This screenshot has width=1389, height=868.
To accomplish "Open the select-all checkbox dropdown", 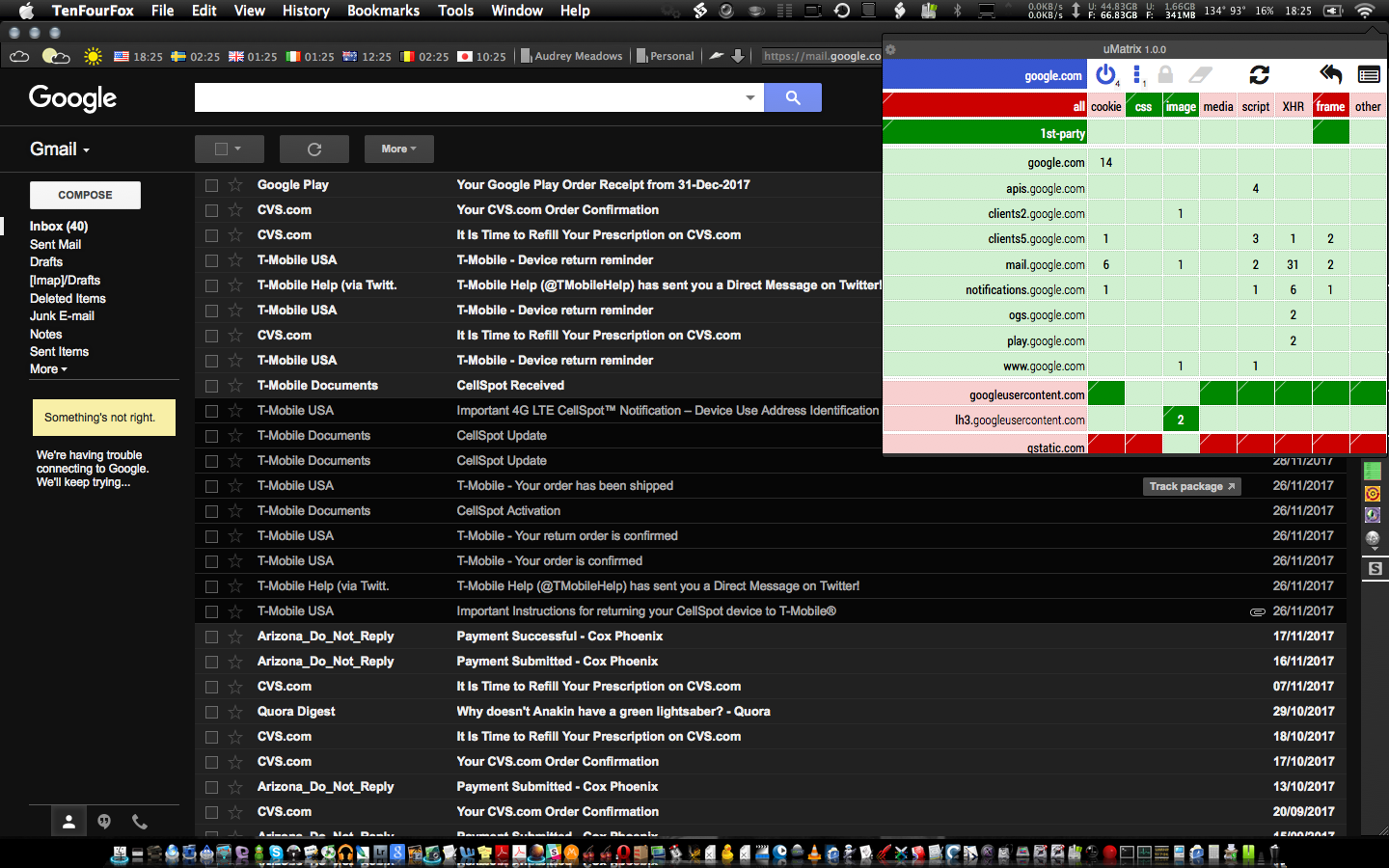I will click(x=230, y=149).
